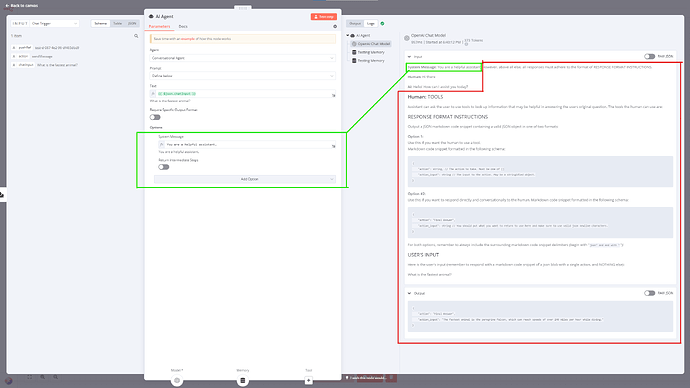
Task: Toggle Require Specific Output Format
Action: [x=155, y=117]
